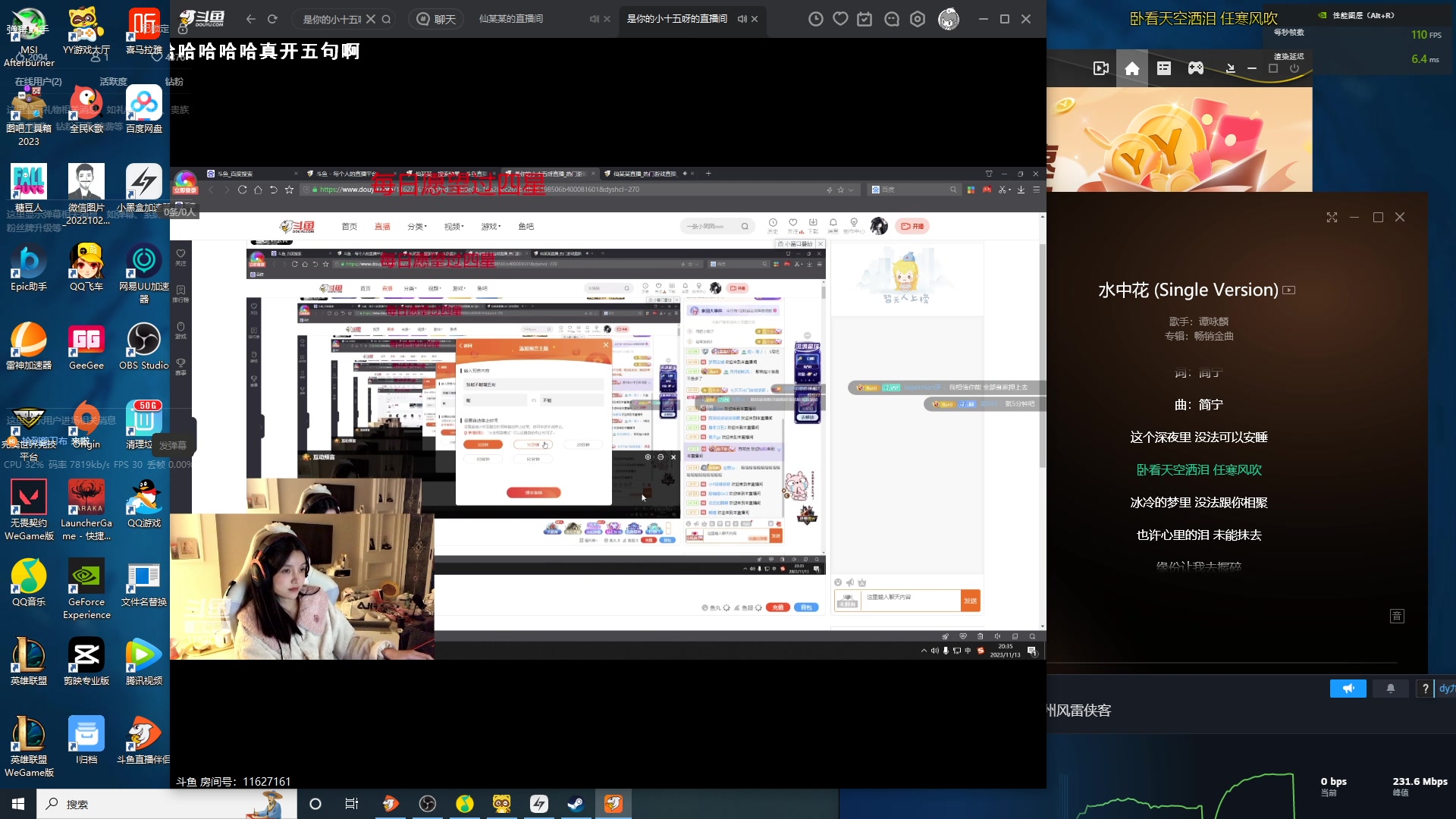Open OBS Studio from the taskbar
This screenshot has width=1456, height=819.
(x=428, y=804)
